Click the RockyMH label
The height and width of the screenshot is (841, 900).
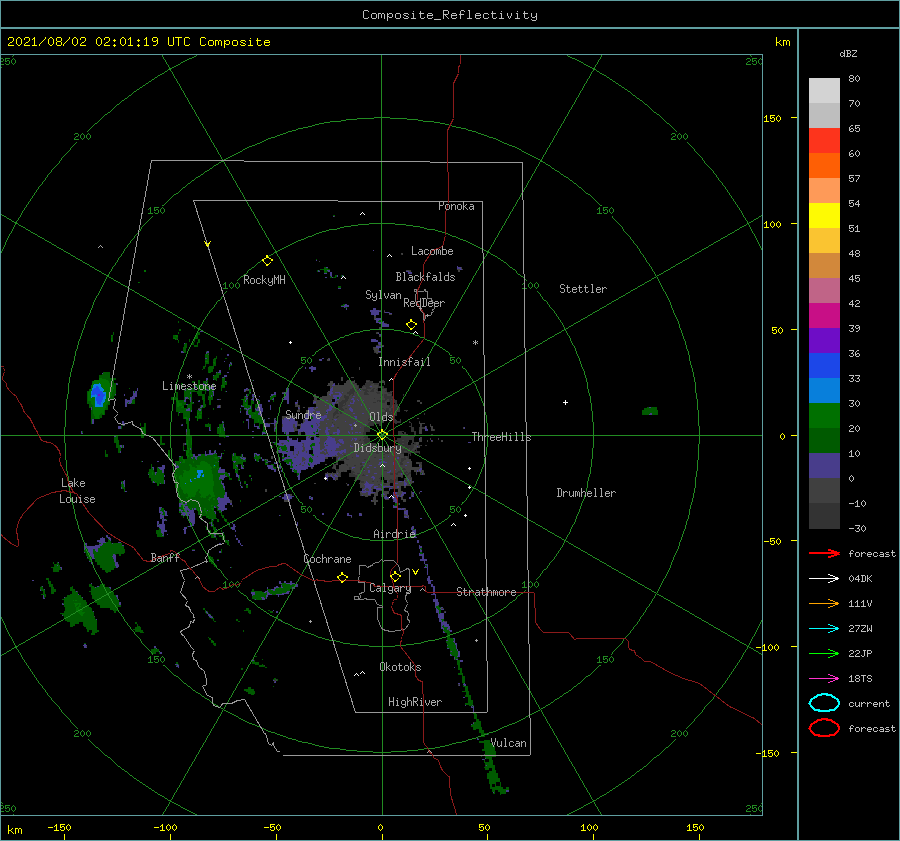pyautogui.click(x=264, y=280)
